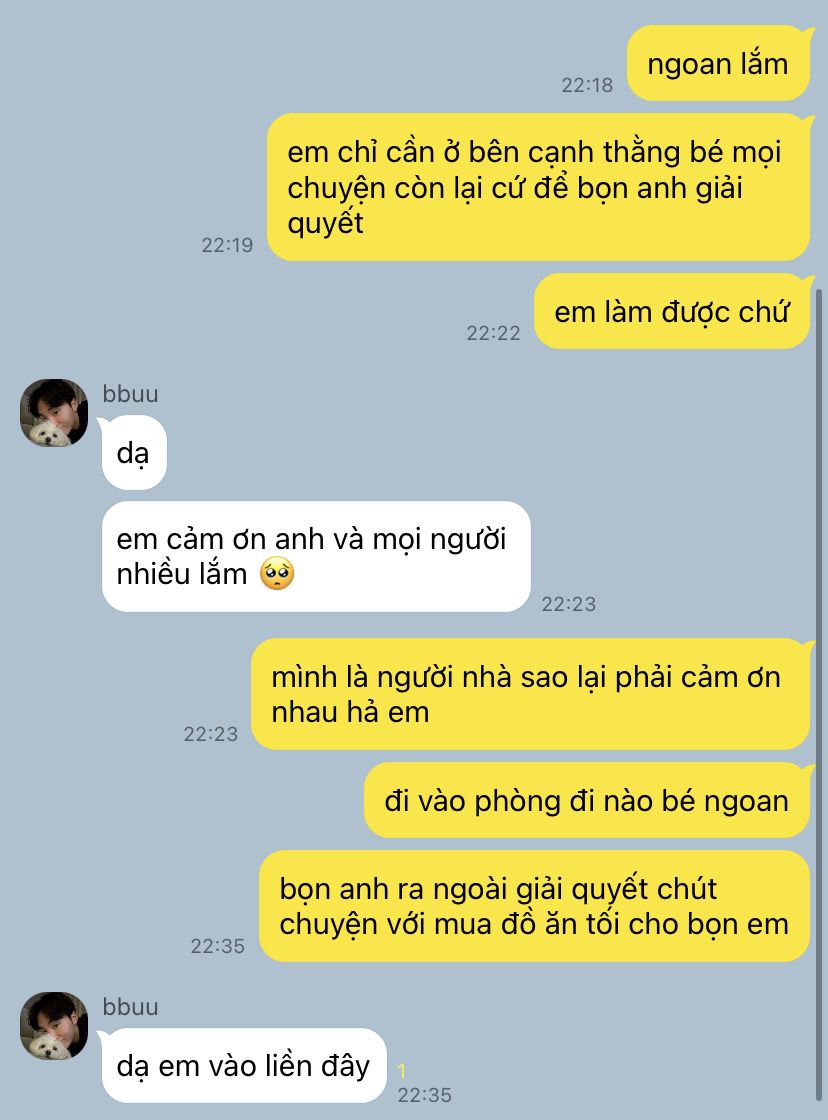Click the unread count "1" beside last message
The width and height of the screenshot is (828, 1120).
pyautogui.click(x=402, y=1071)
